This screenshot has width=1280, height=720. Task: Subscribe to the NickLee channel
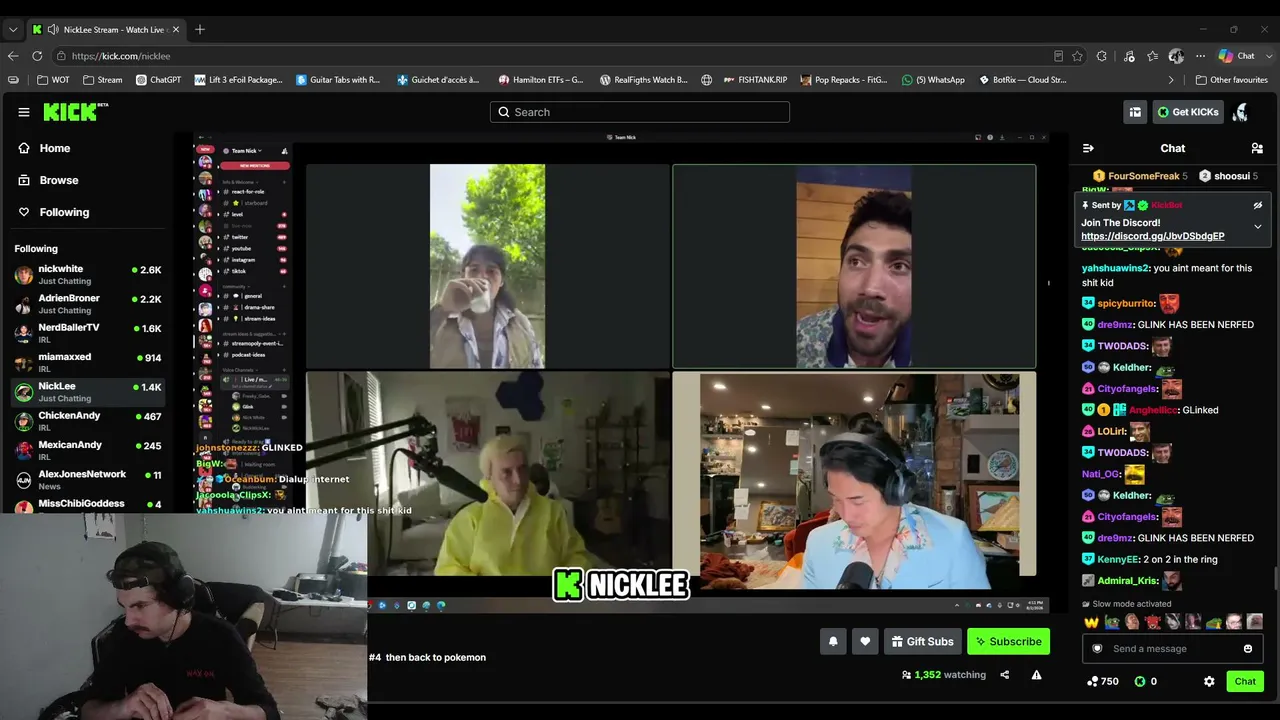click(x=1008, y=642)
